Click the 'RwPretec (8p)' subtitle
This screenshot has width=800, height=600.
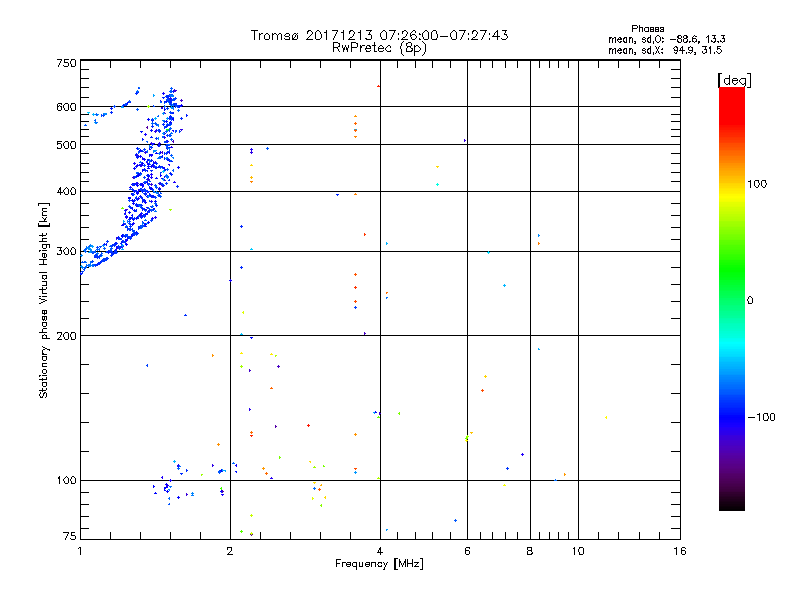click(379, 48)
